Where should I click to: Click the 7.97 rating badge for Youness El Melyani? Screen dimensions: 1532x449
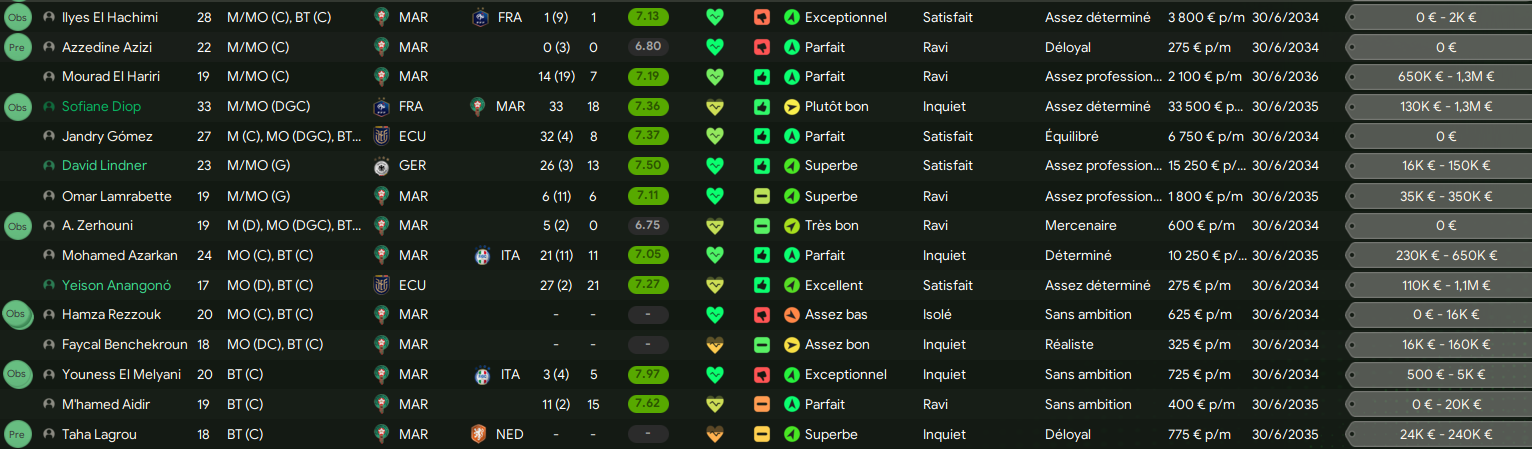pyautogui.click(x=649, y=375)
